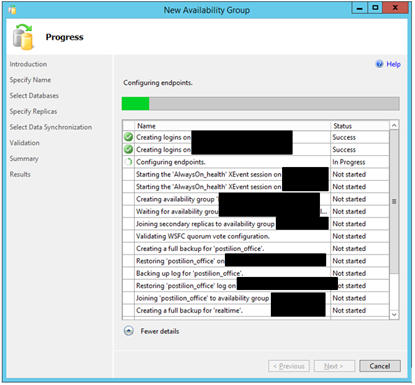Screen dimensions: 415x385
Task: Click the Status column header
Action: [x=360, y=126]
